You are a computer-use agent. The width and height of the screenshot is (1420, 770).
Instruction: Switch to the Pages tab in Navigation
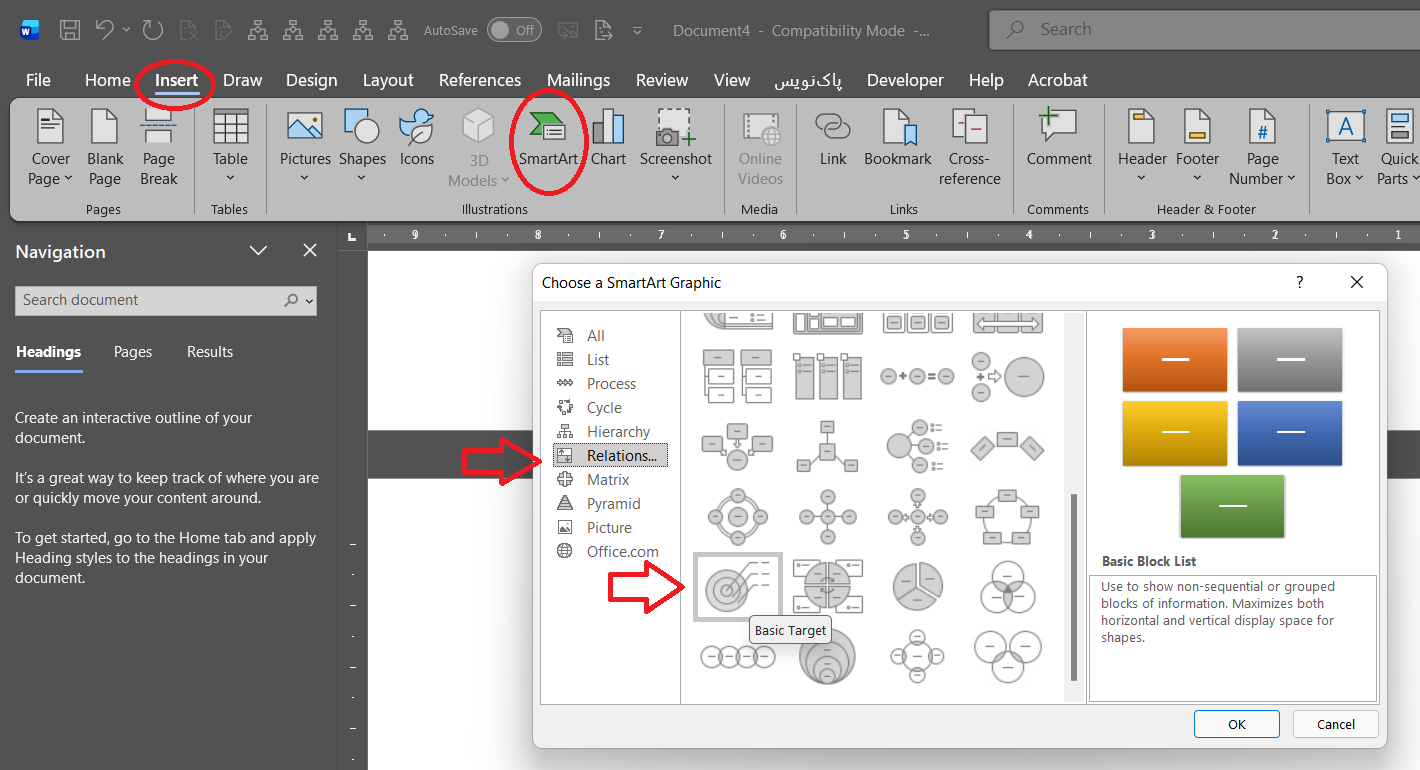132,351
